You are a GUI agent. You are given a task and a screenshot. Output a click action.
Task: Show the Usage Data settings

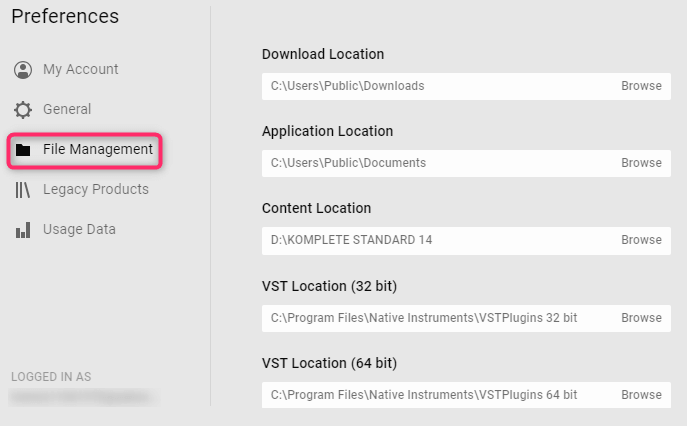79,229
